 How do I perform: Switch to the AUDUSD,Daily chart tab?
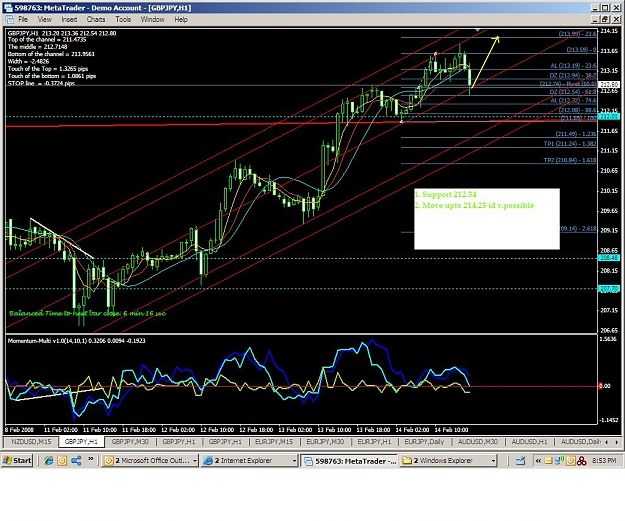pyautogui.click(x=580, y=442)
